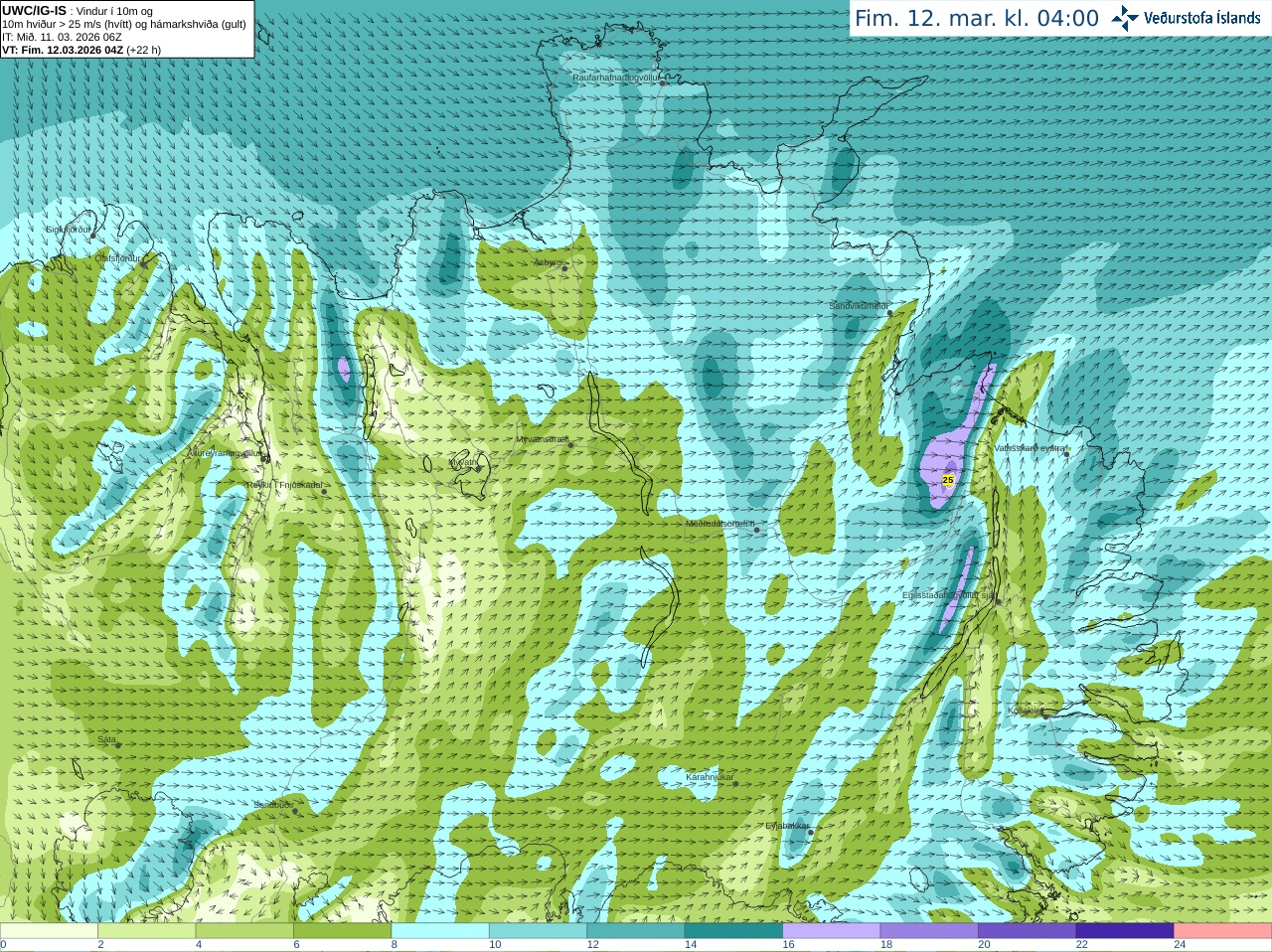Viewport: 1272px width, 952px height.
Task: Click the Akureyrarflugvöllur station label
Action: point(226,452)
